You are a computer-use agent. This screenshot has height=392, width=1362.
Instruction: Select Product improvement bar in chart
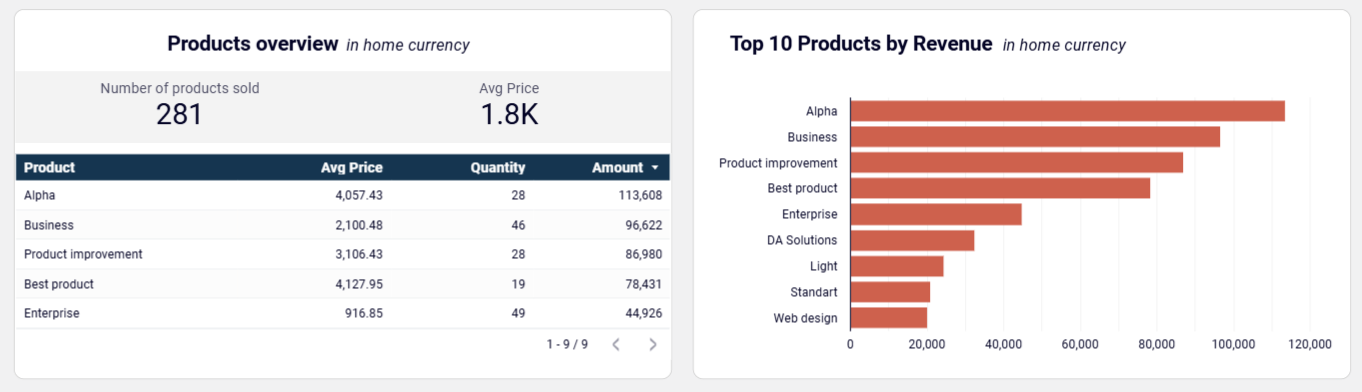point(1017,162)
